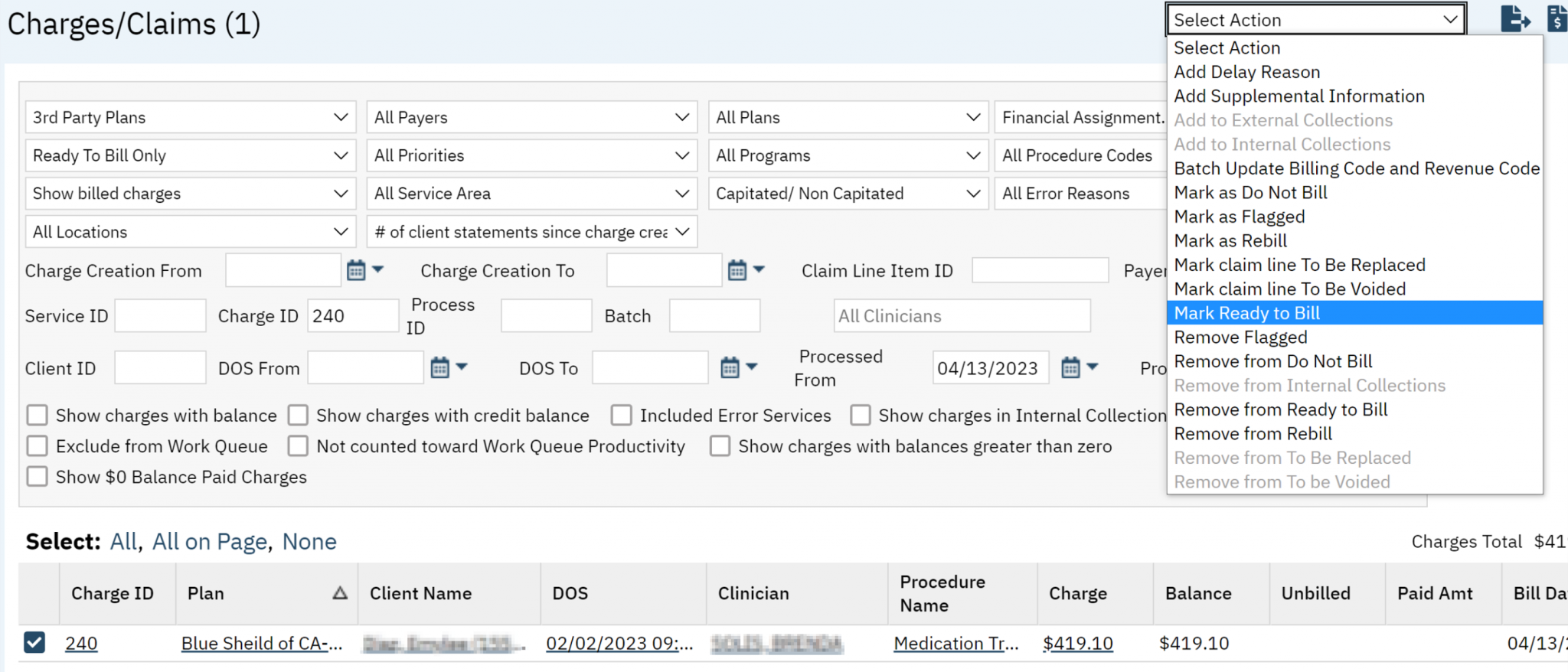Open the All Payers dropdown
Viewport: 1568px width, 672px height.
coord(531,117)
